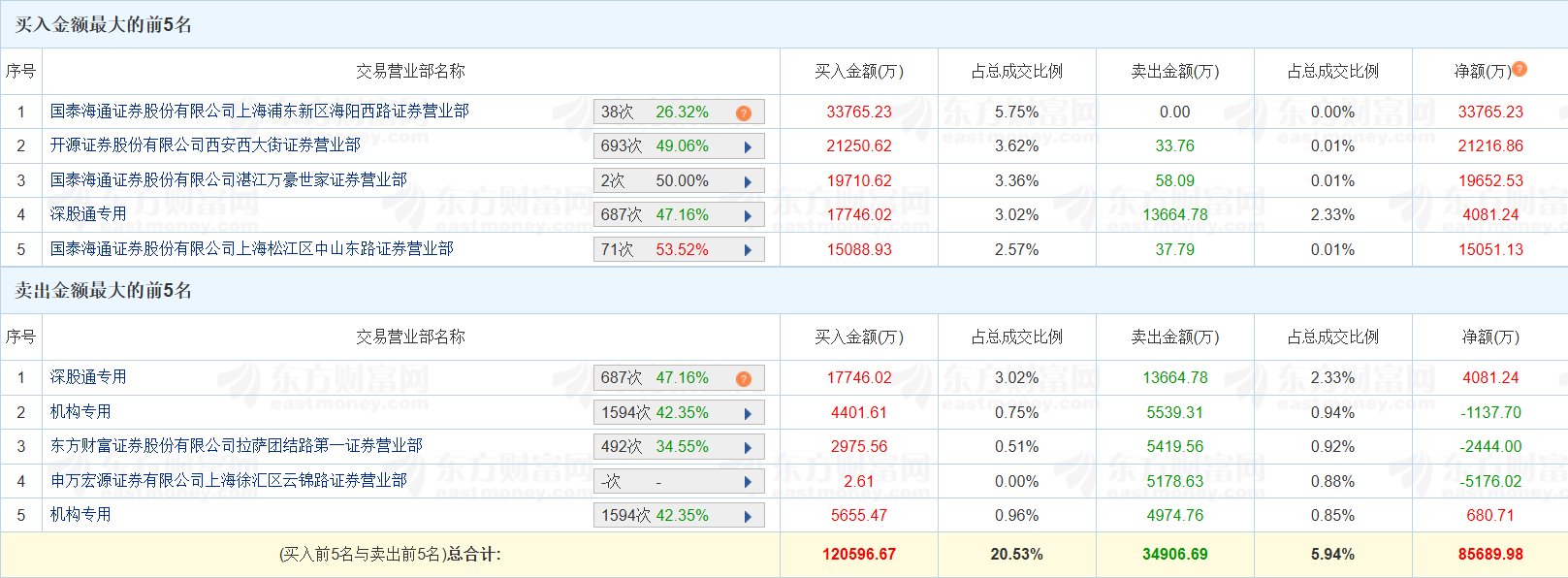Viewport: 1568px width, 578px height.
Task: Expand stats for buy-table 深股通专用 row 4
Action: 748,216
